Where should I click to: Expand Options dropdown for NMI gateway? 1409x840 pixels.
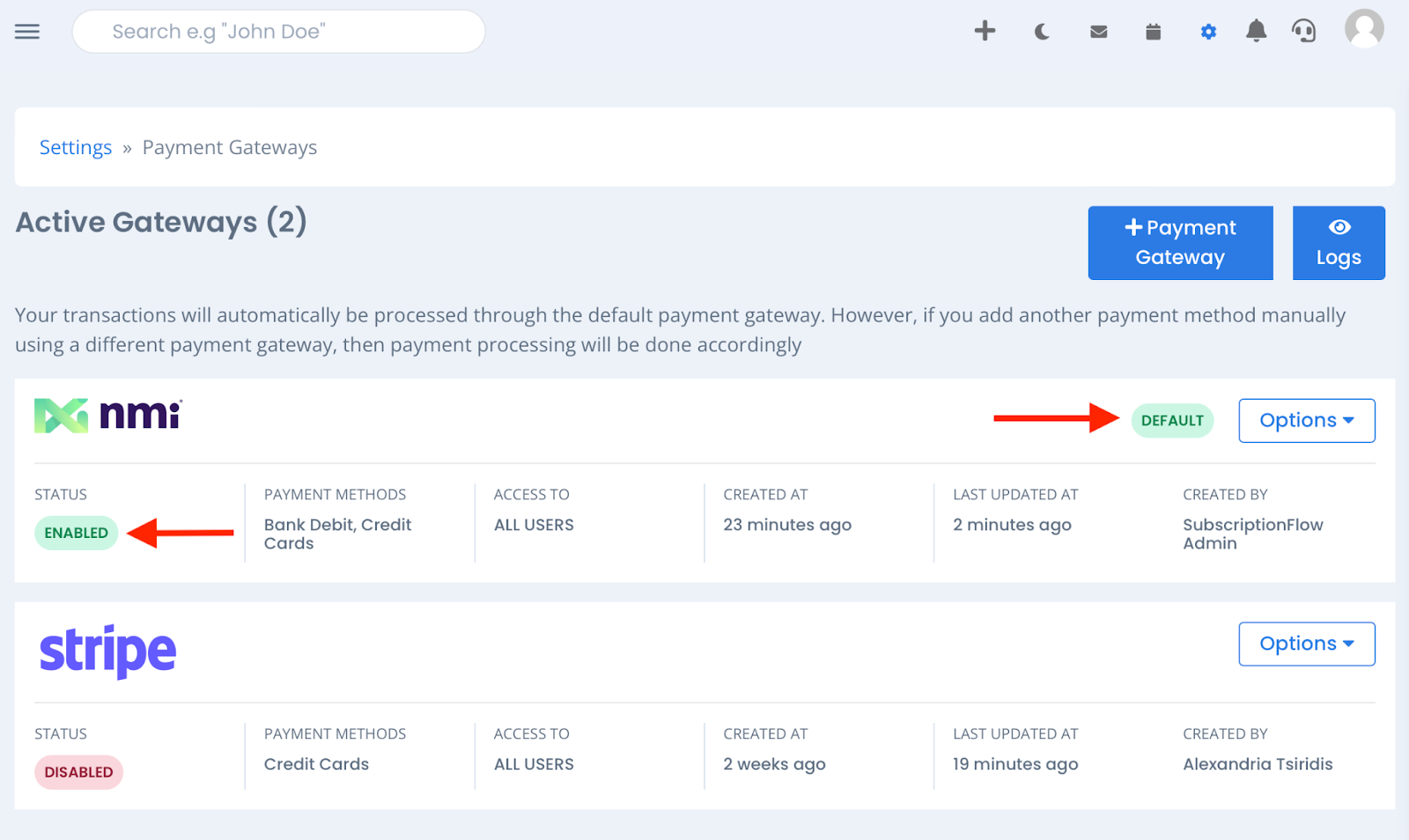coord(1307,421)
